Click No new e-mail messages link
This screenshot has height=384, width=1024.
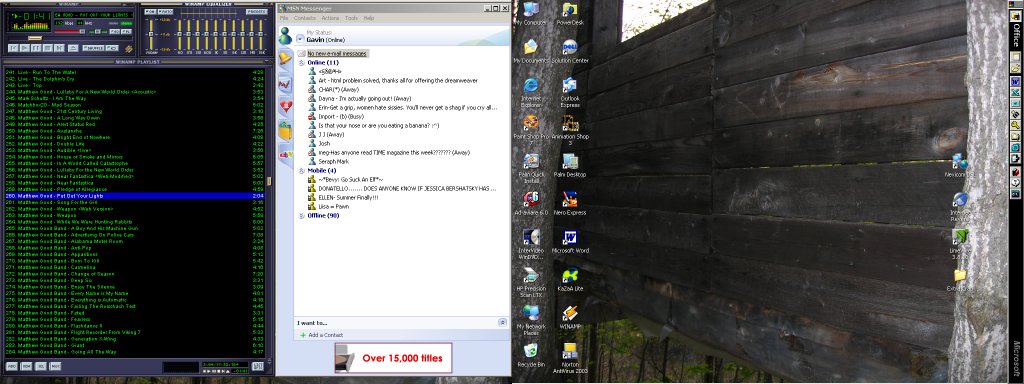[338, 54]
